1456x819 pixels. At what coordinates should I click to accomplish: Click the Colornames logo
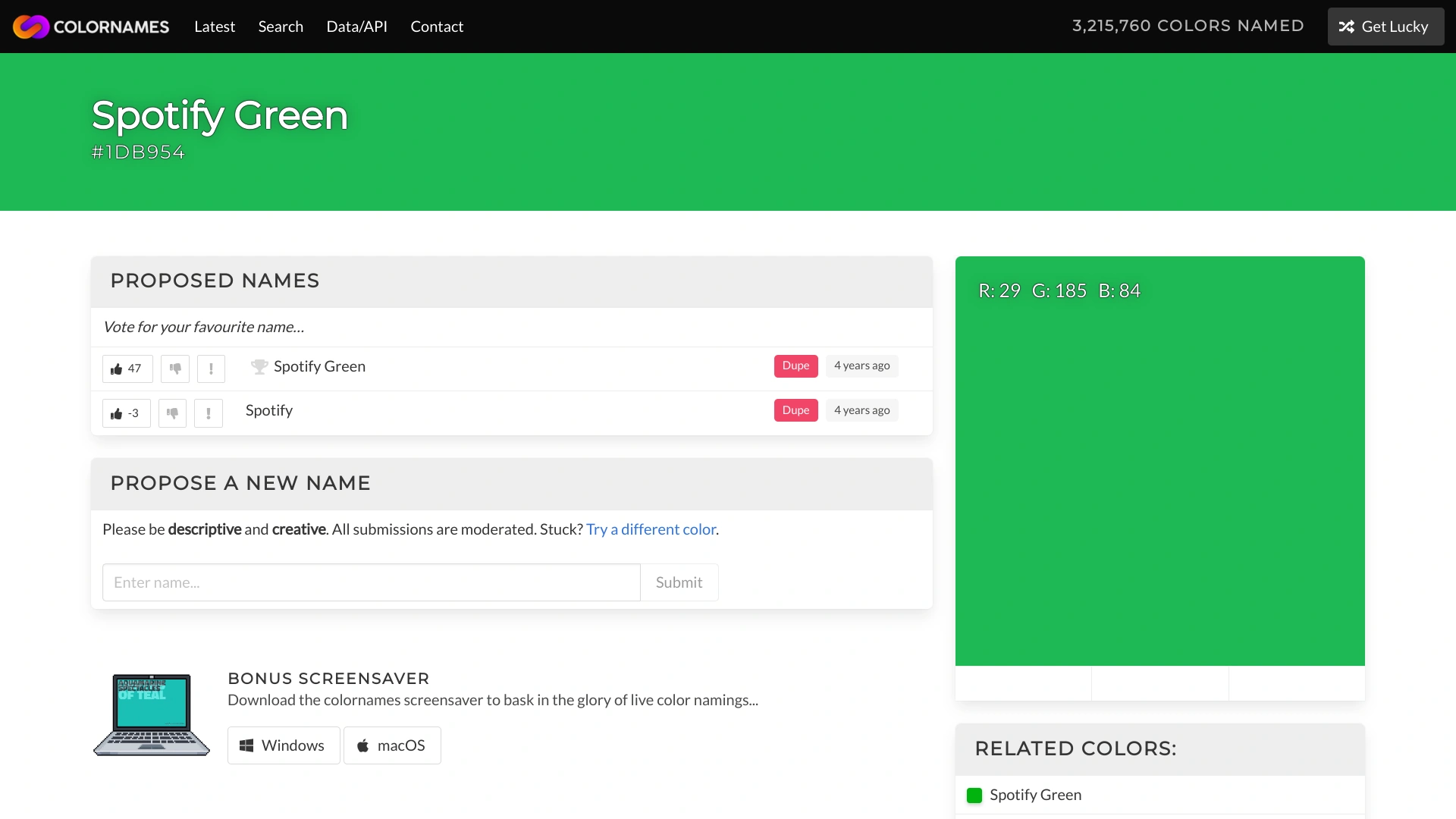(x=91, y=26)
